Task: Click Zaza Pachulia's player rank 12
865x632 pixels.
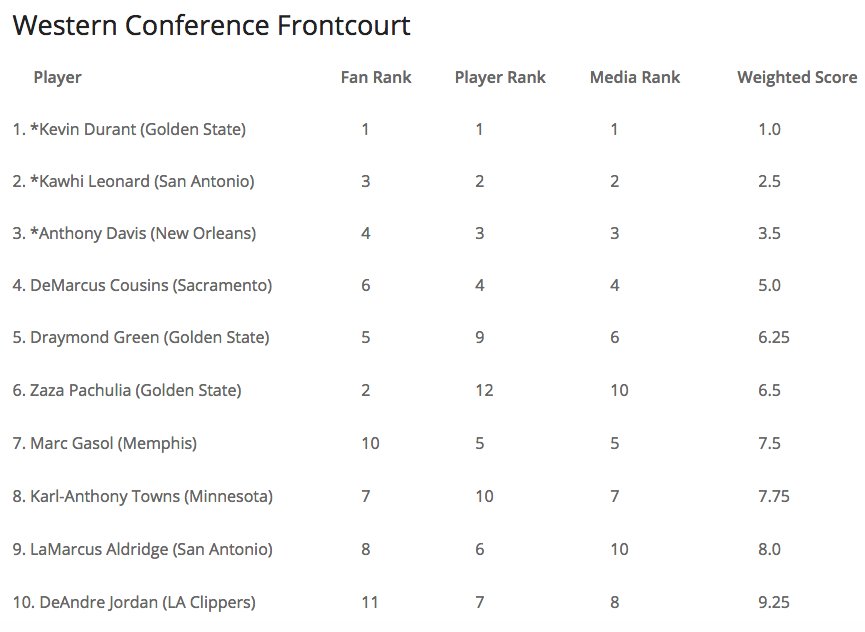Action: click(x=484, y=390)
